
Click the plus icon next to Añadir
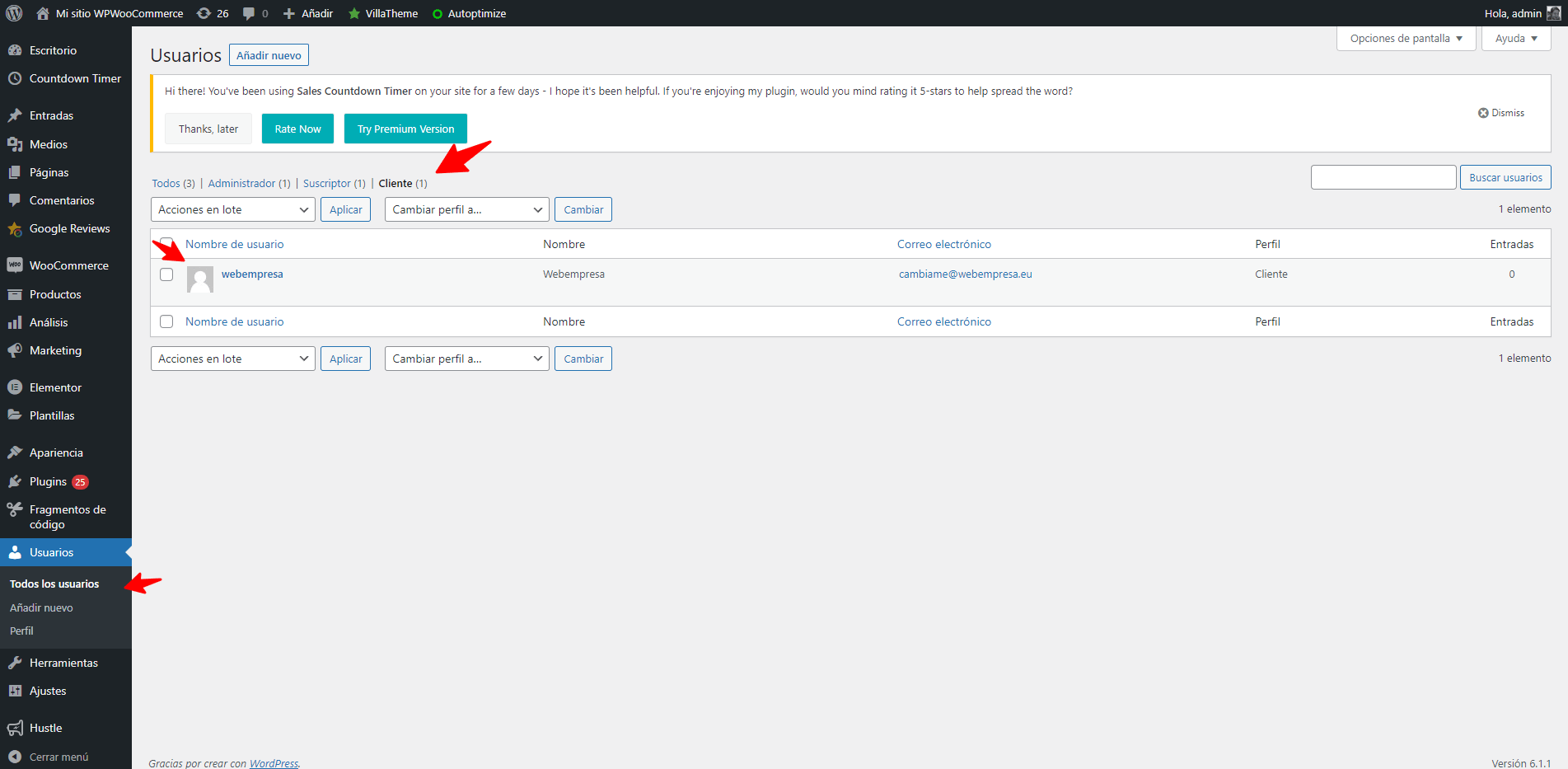[x=289, y=13]
